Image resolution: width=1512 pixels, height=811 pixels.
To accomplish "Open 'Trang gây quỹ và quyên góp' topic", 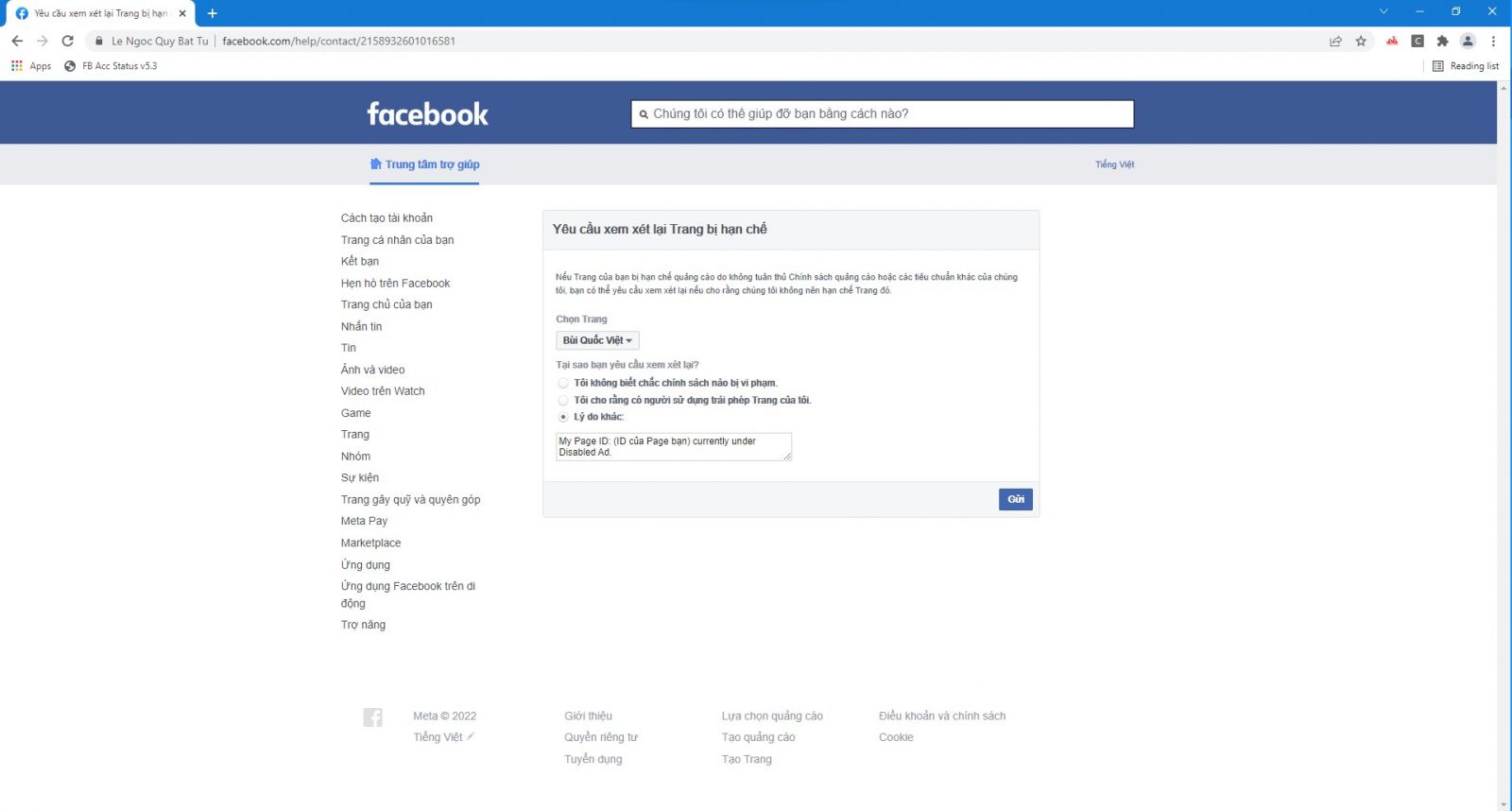I will tap(410, 500).
